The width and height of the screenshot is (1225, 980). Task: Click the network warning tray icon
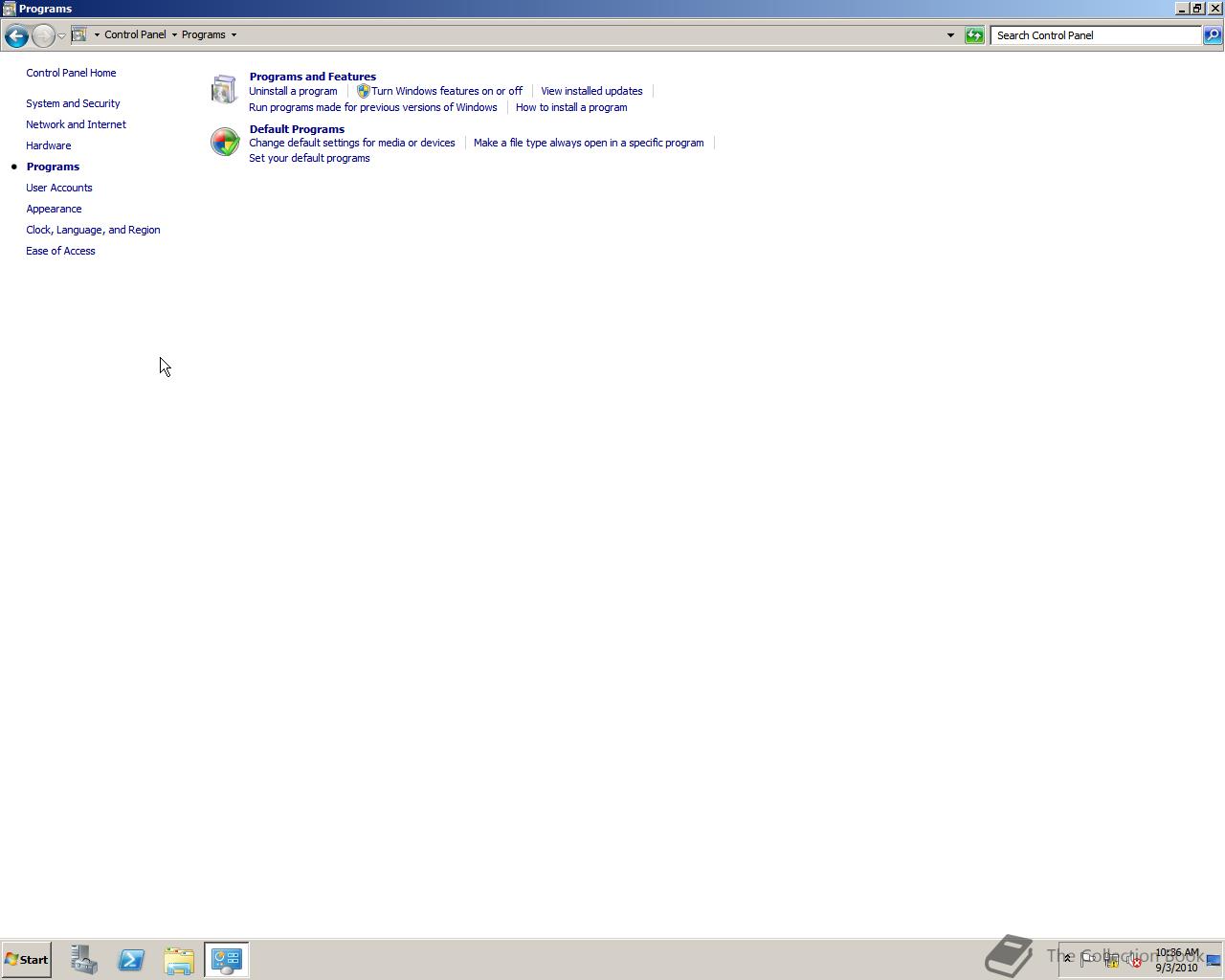point(1112,960)
